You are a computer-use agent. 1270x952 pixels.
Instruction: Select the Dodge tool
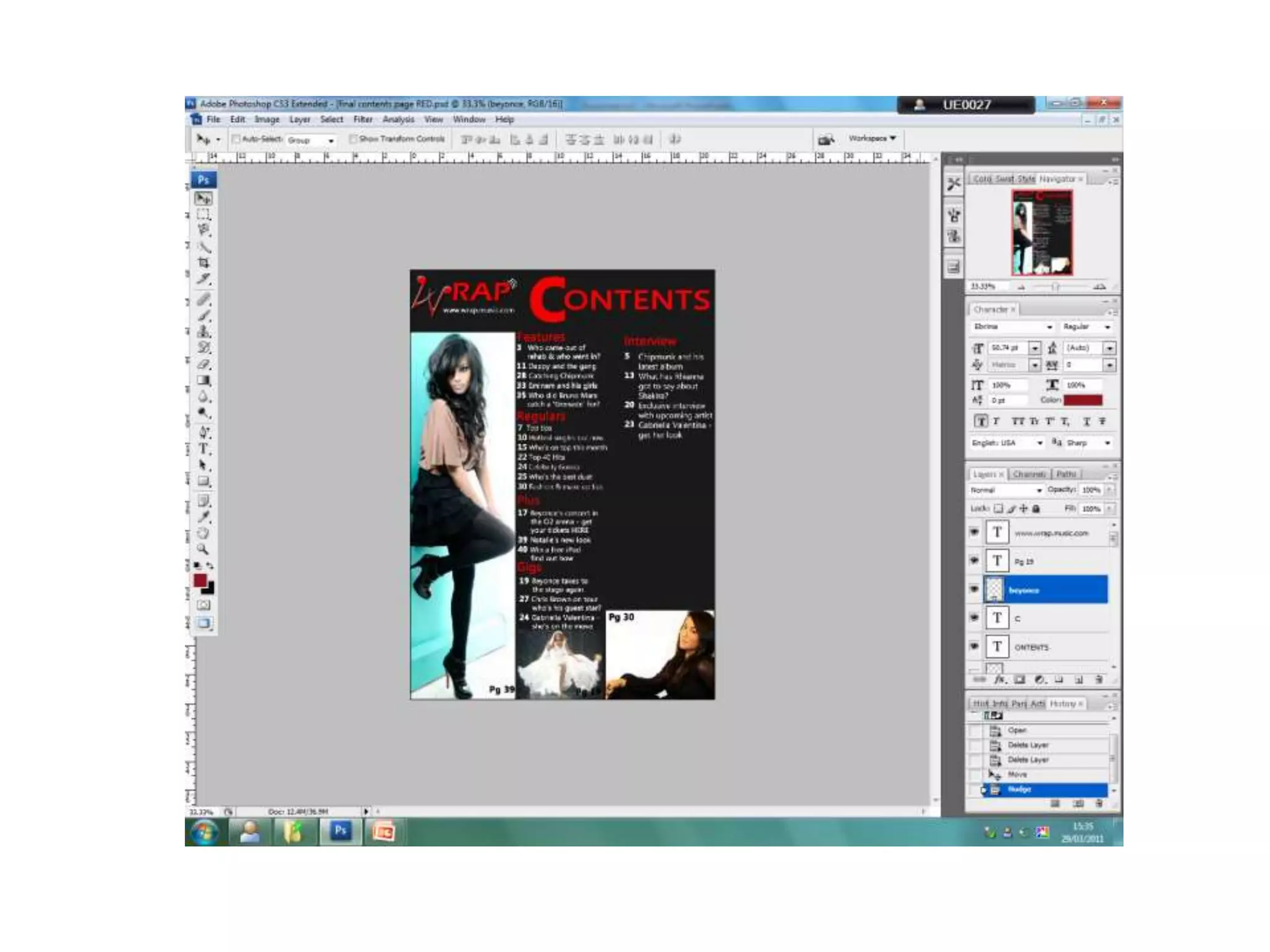(203, 413)
